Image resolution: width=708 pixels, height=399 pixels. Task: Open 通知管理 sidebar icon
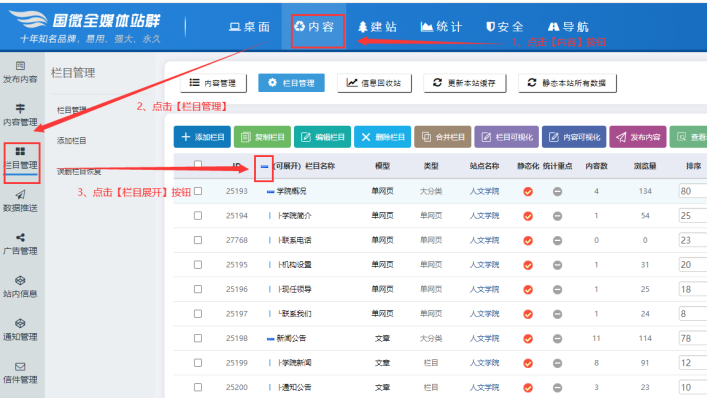(20, 330)
